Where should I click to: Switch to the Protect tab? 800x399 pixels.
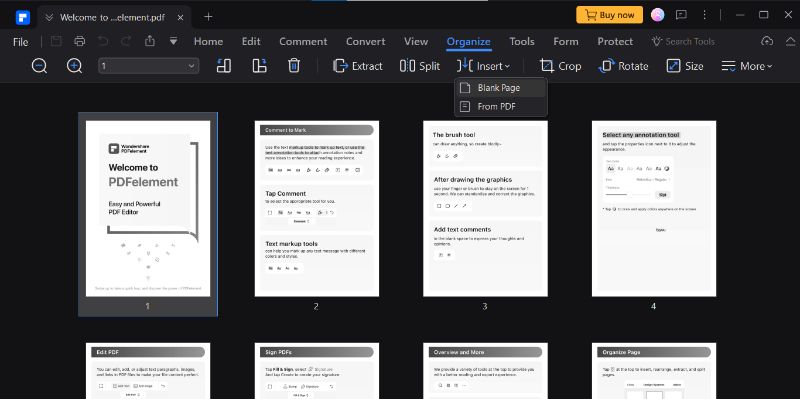coord(615,41)
